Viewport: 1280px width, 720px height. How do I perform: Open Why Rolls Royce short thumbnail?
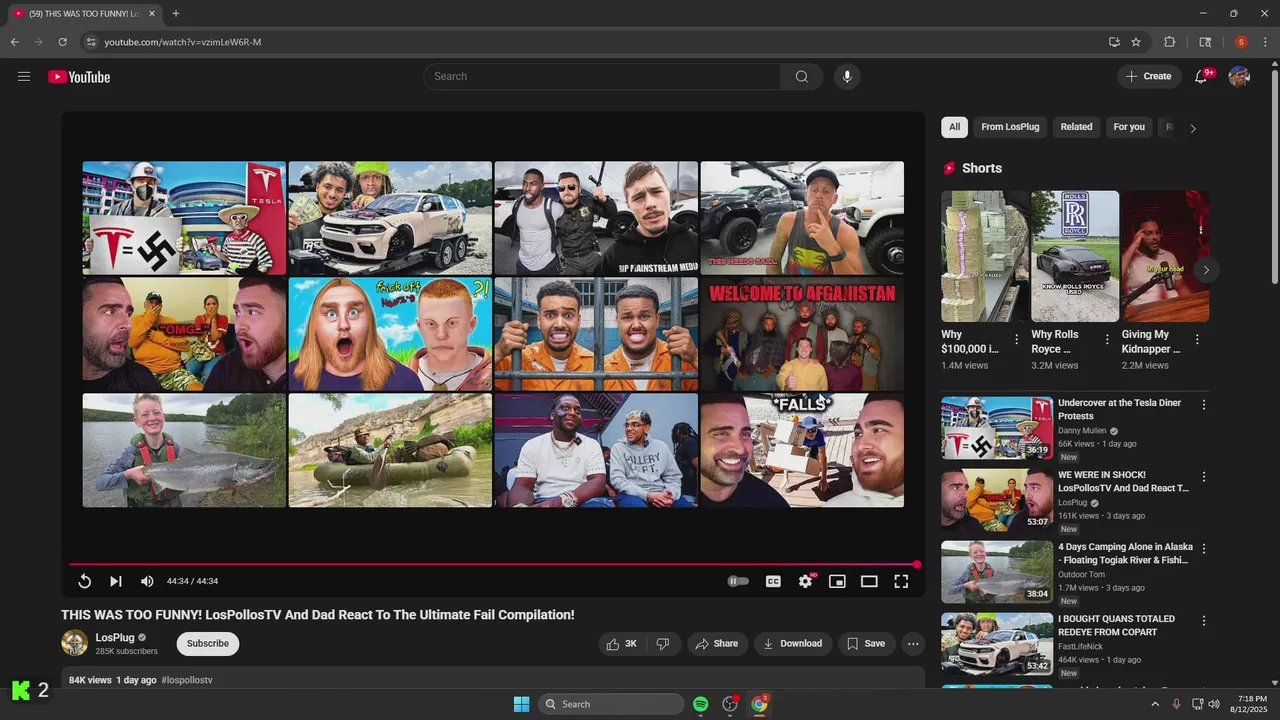(1075, 256)
